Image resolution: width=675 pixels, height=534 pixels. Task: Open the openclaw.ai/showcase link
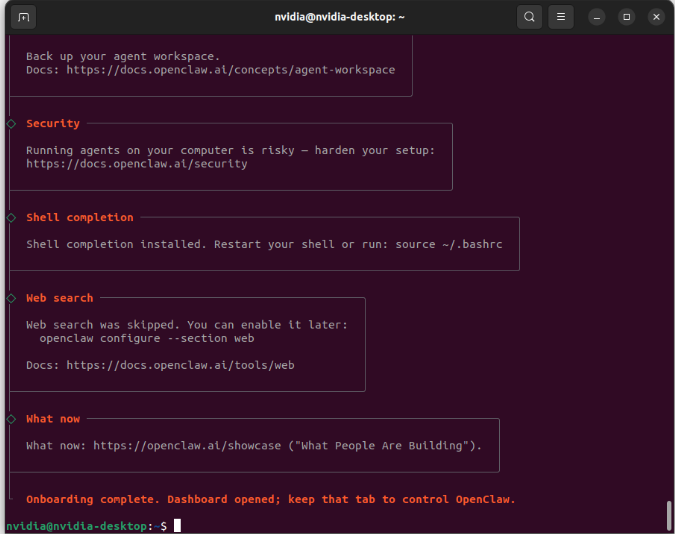click(187, 446)
